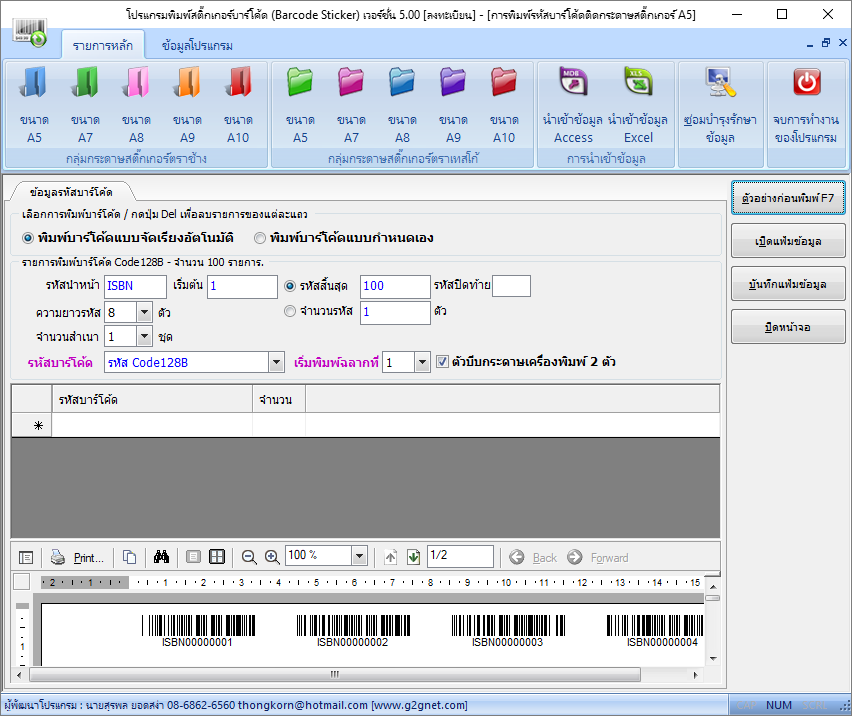Click the page number field showing 1/2
Viewport: 852px width, 716px height.
click(460, 556)
